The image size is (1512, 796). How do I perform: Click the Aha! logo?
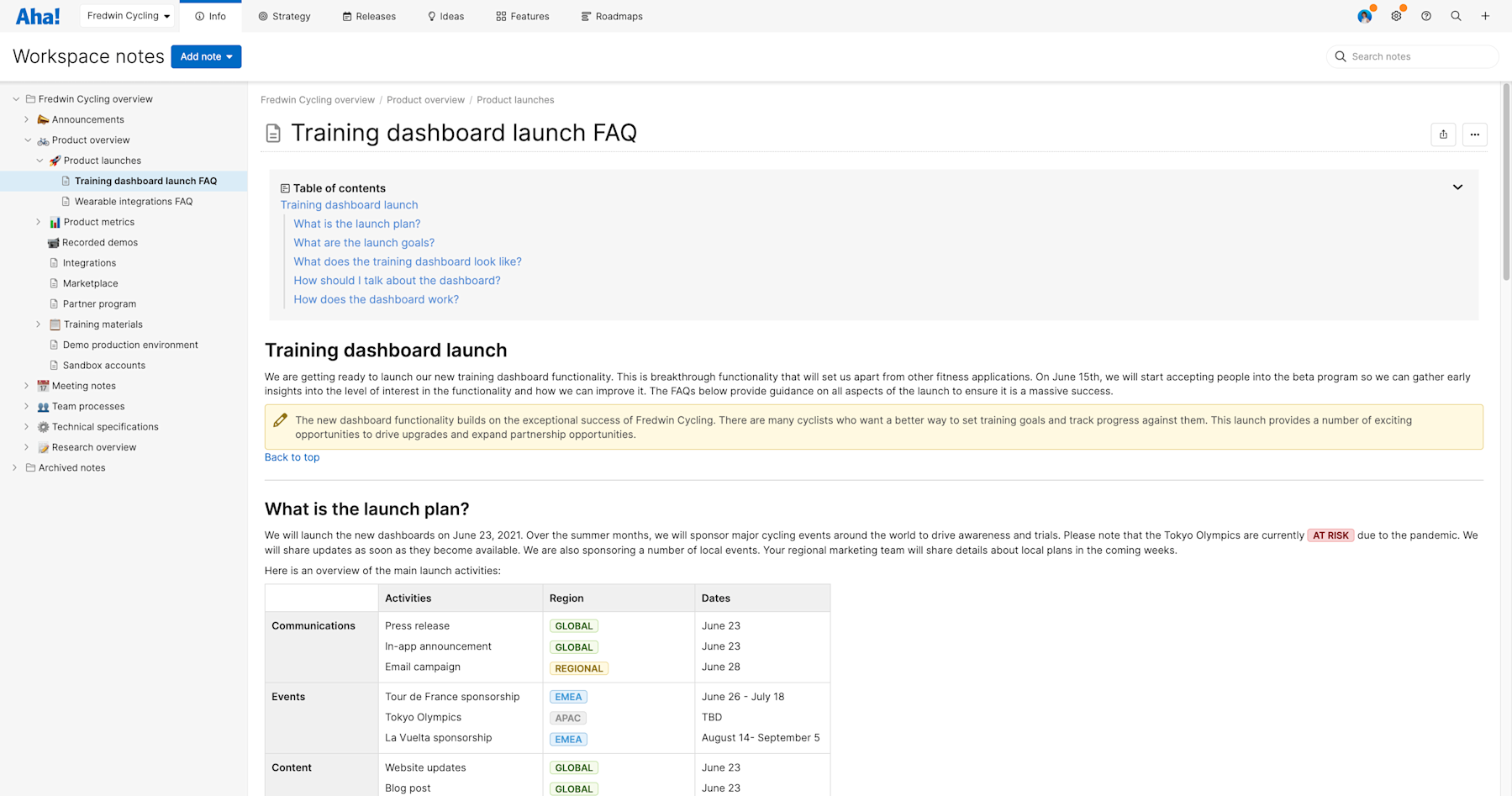(37, 15)
